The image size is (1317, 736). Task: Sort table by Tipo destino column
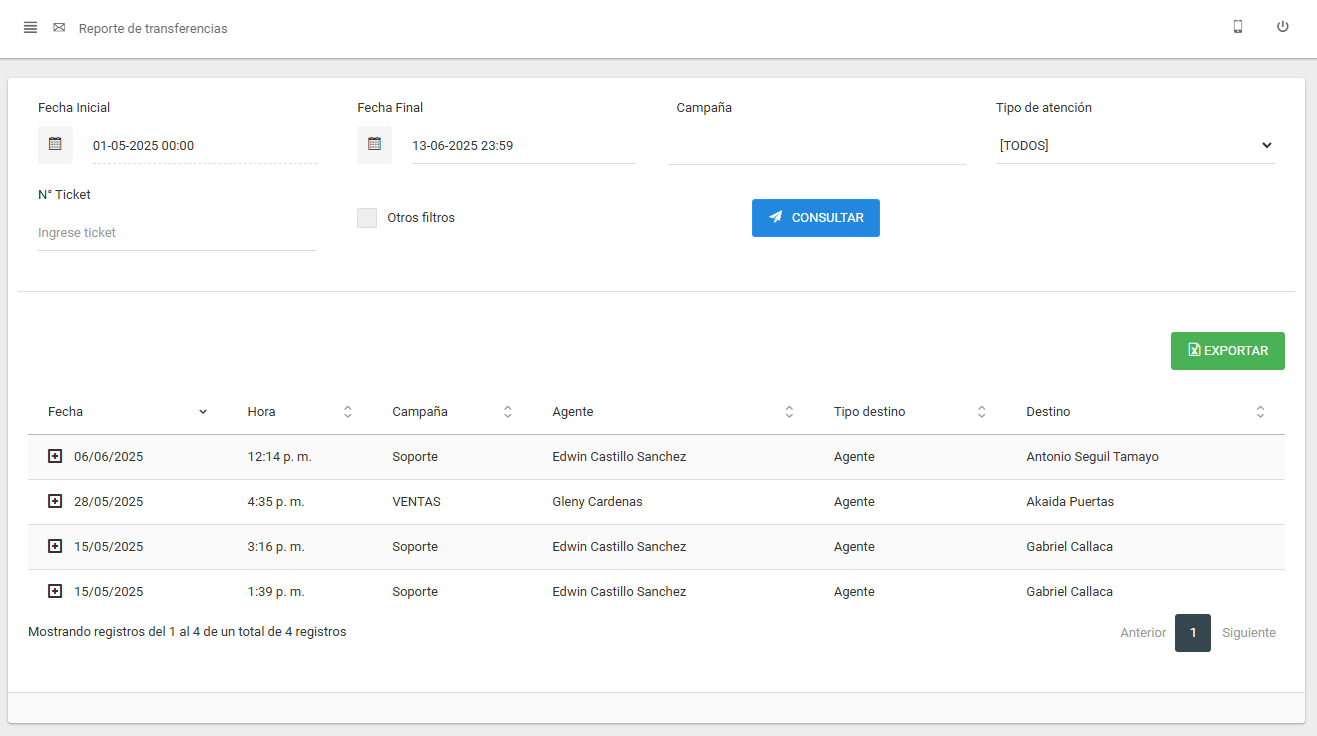tap(909, 412)
